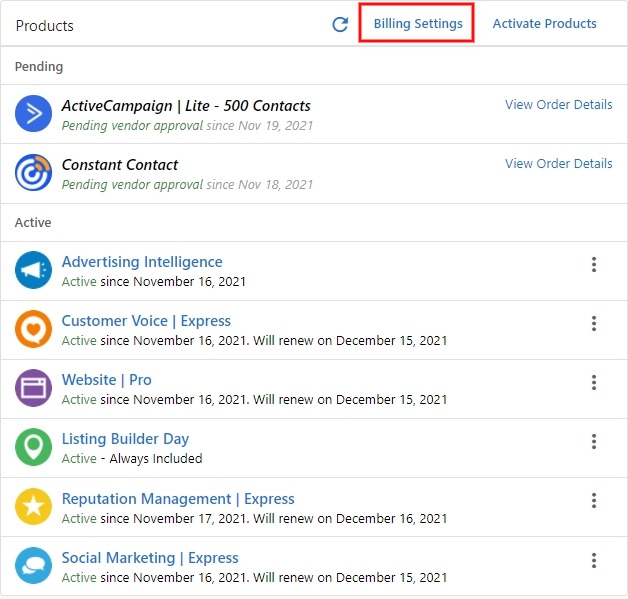Viewport: 628px width, 599px height.
Task: Open Customer Voice | Express product
Action: tap(146, 321)
